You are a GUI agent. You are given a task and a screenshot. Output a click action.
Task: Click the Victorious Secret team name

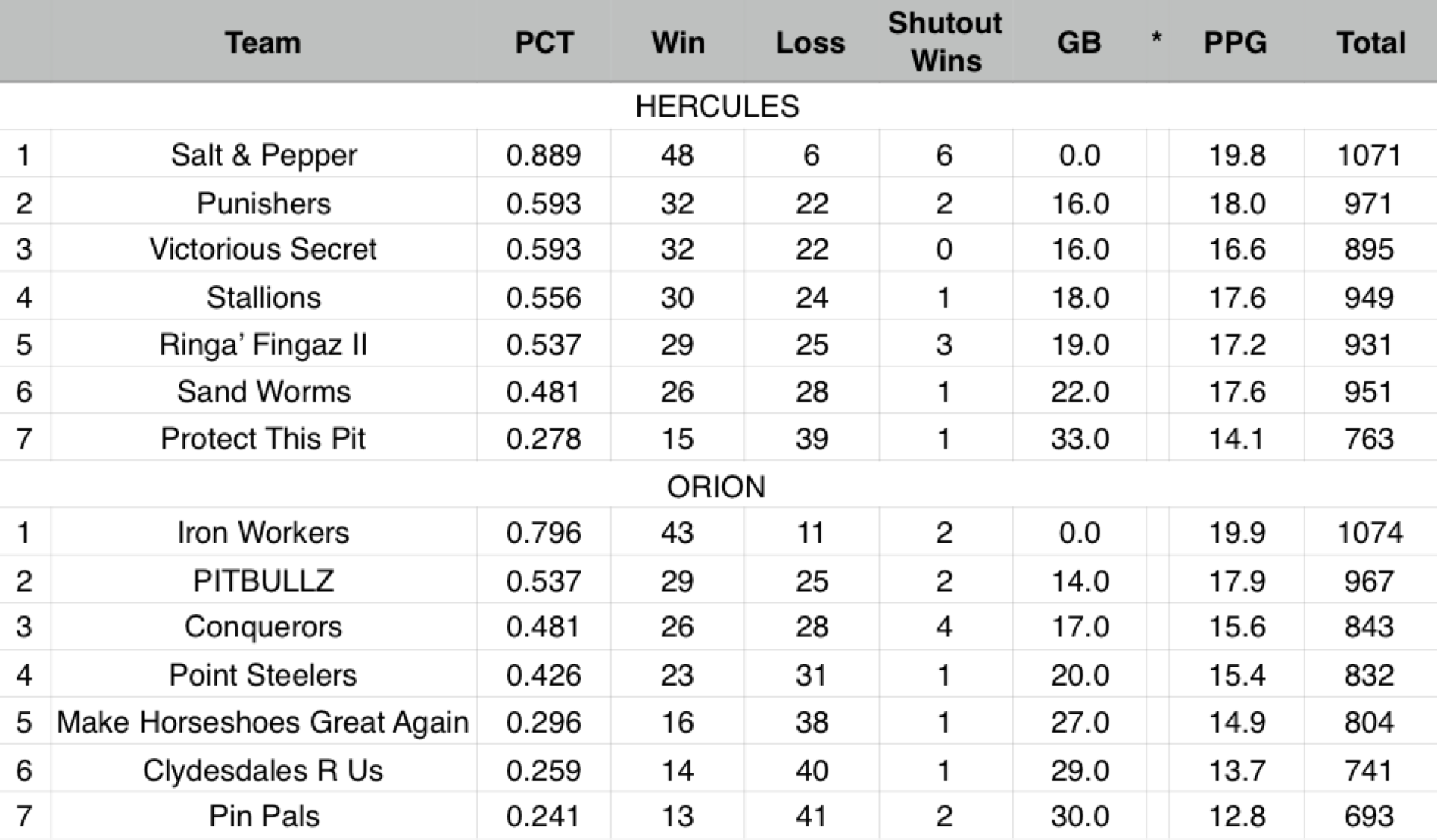(263, 249)
